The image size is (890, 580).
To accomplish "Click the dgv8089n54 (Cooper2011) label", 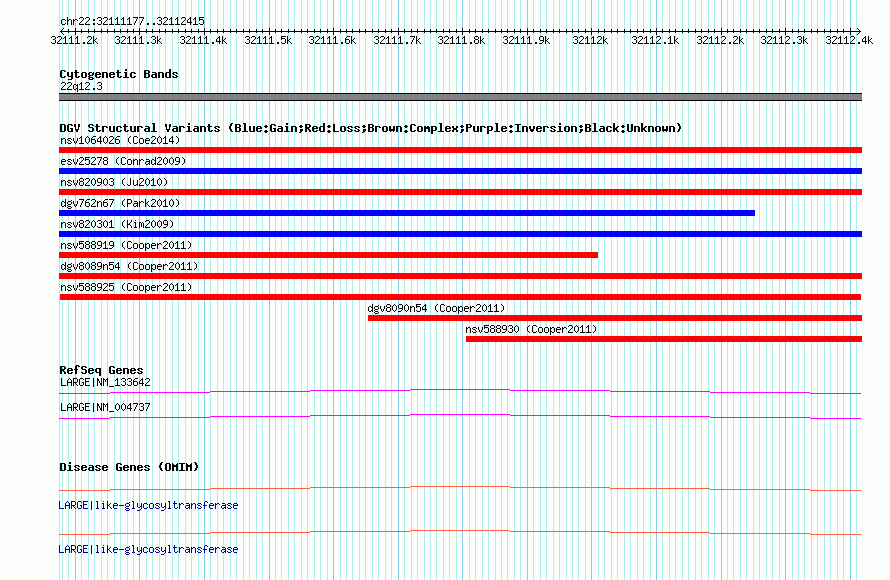I will [129, 266].
